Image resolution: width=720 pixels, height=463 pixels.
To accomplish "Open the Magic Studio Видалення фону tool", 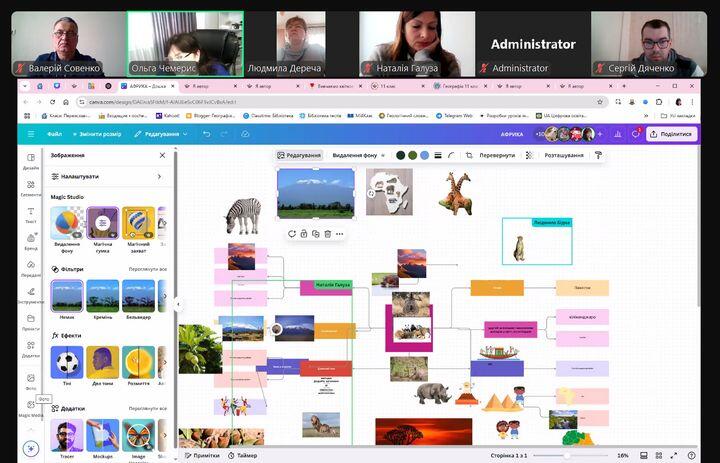I will 67,223.
